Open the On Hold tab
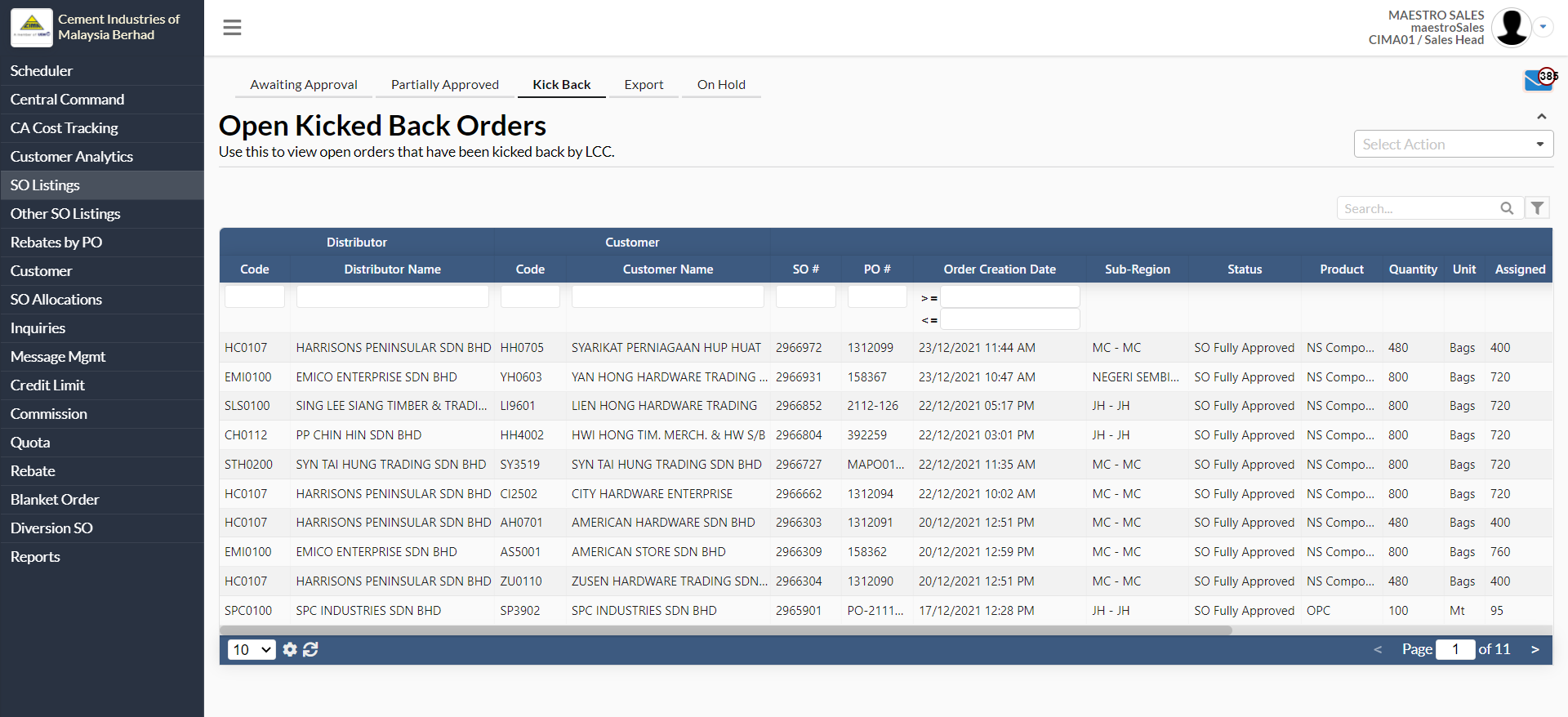Screen dimensions: 1568x717 721,84
